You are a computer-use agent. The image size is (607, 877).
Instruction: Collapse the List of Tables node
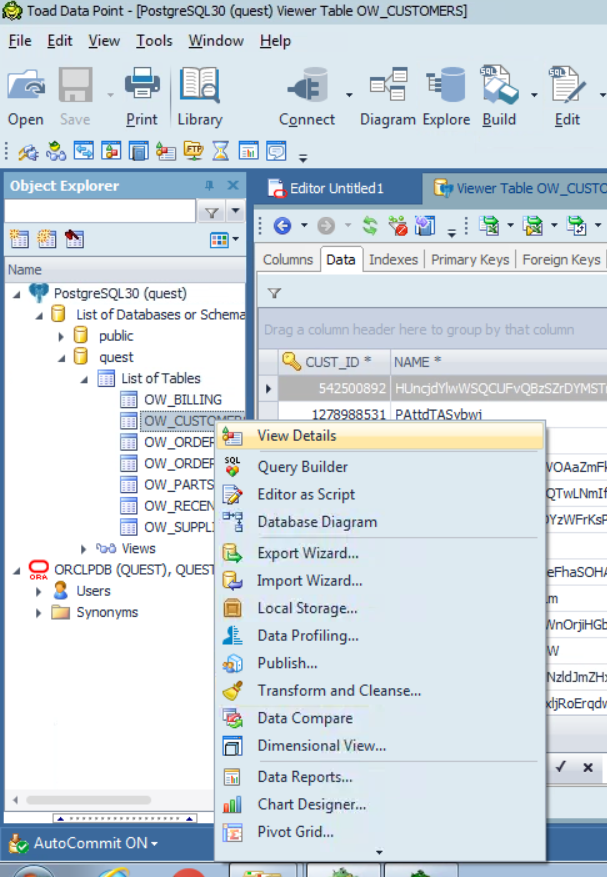tap(84, 379)
